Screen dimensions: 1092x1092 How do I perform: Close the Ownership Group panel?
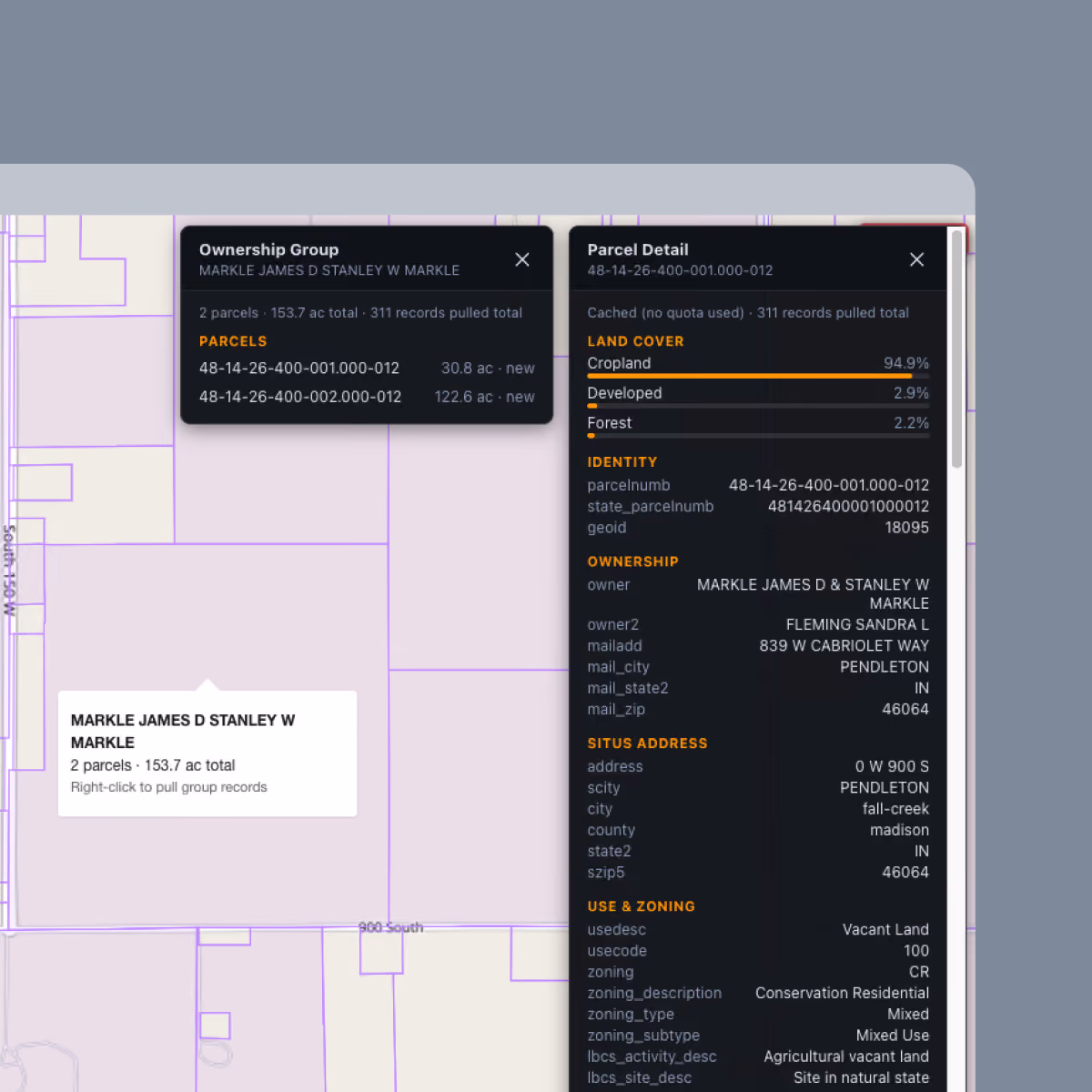coord(522,259)
